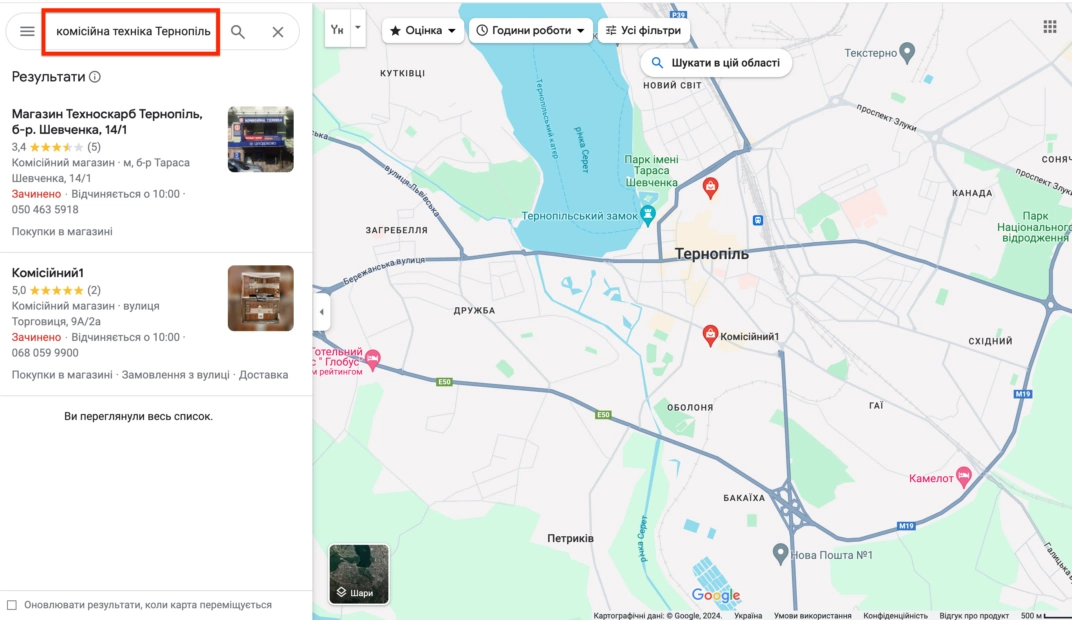Click the ДРУЖБА district label
The height and width of the screenshot is (620, 1072).
pyautogui.click(x=474, y=310)
